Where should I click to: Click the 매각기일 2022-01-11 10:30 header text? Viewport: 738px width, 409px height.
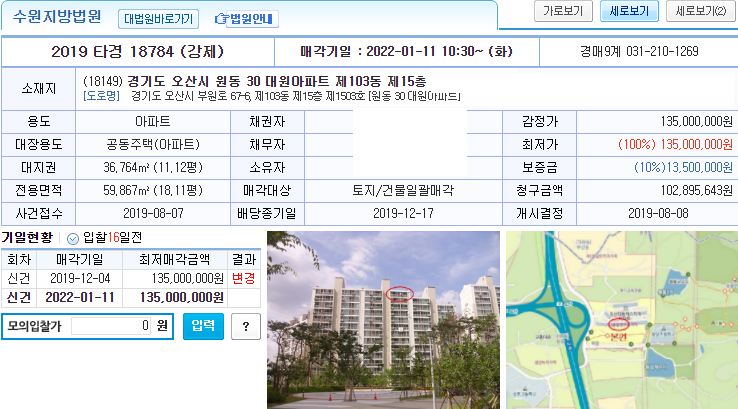[x=407, y=51]
